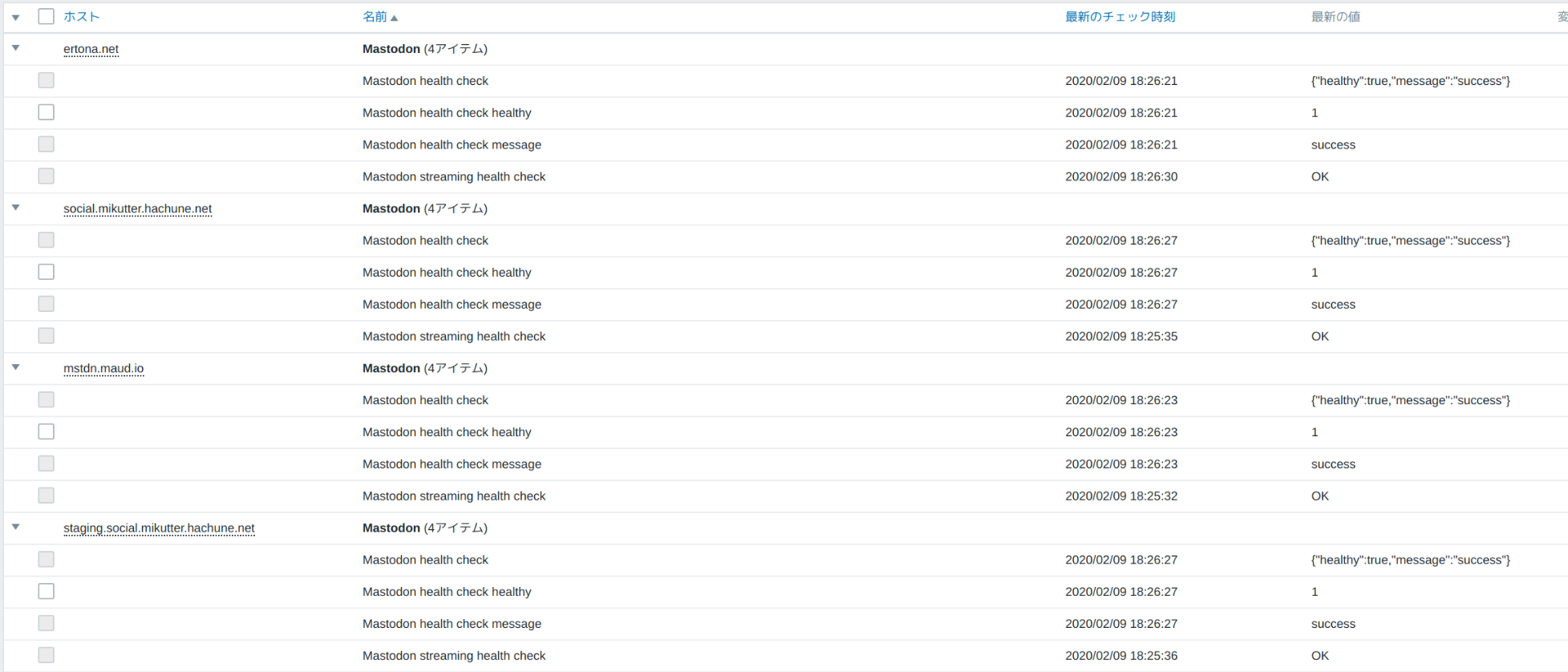
Task: Collapse the mstdn.maud.io host group
Action: coord(15,367)
